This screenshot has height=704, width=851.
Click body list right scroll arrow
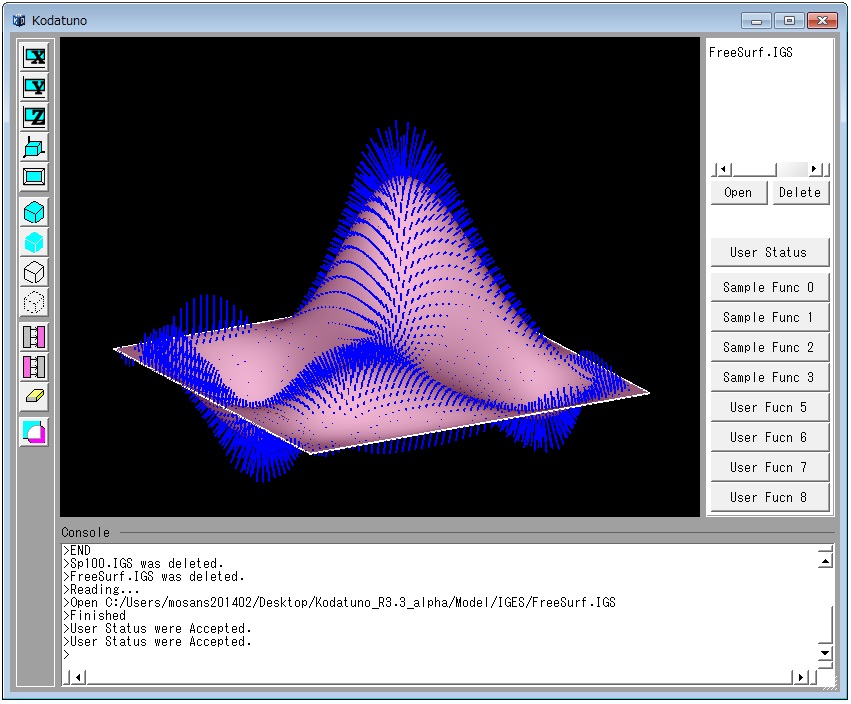coord(814,169)
